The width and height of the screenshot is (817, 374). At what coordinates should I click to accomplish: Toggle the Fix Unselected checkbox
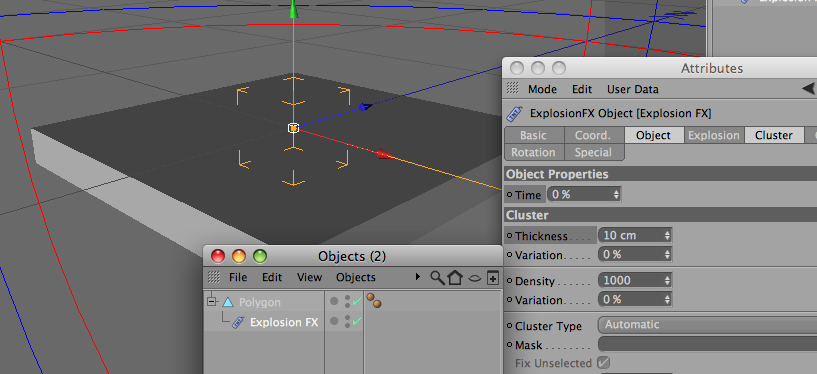[x=603, y=363]
